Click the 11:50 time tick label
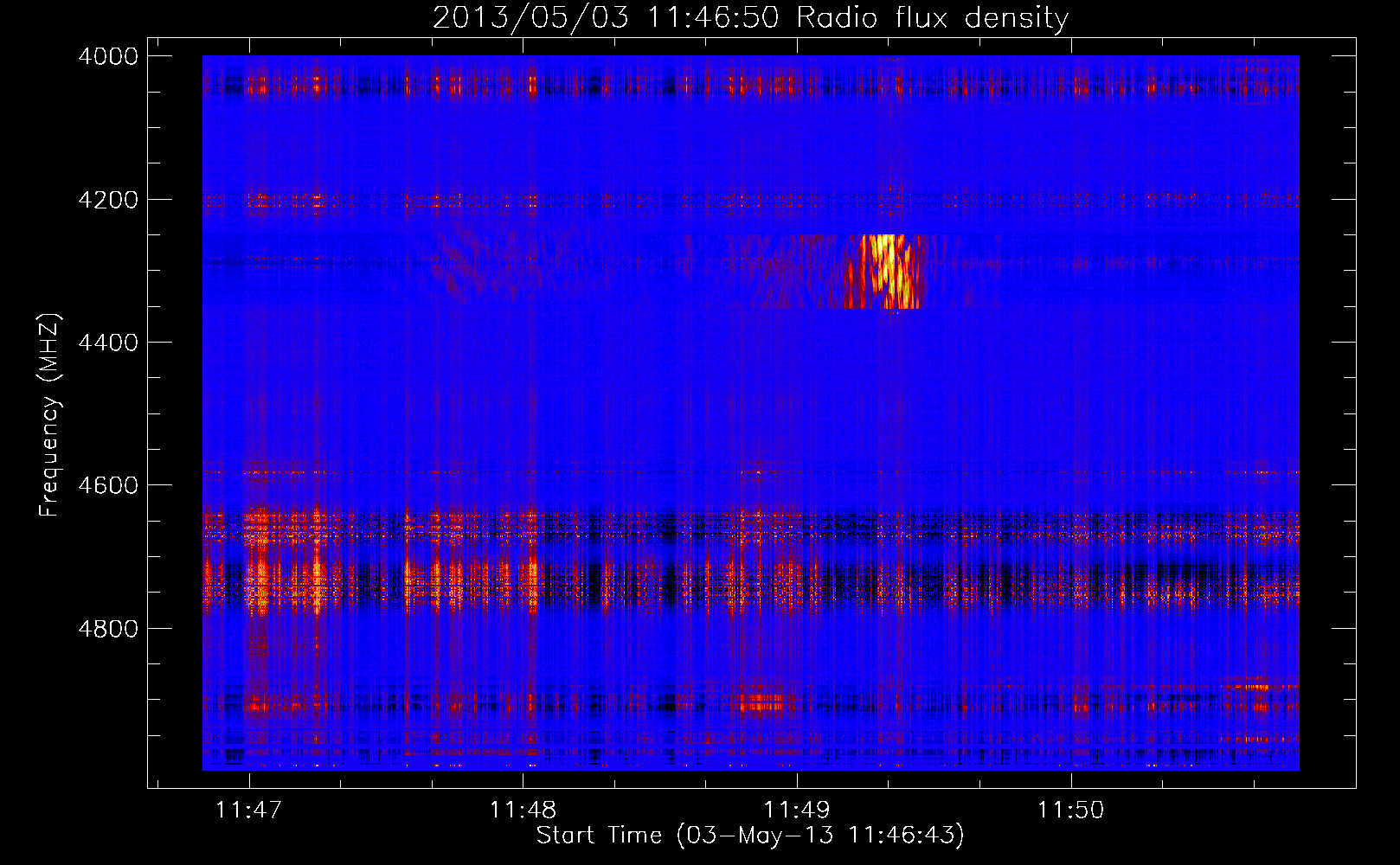Image resolution: width=1400 pixels, height=865 pixels. (1070, 811)
